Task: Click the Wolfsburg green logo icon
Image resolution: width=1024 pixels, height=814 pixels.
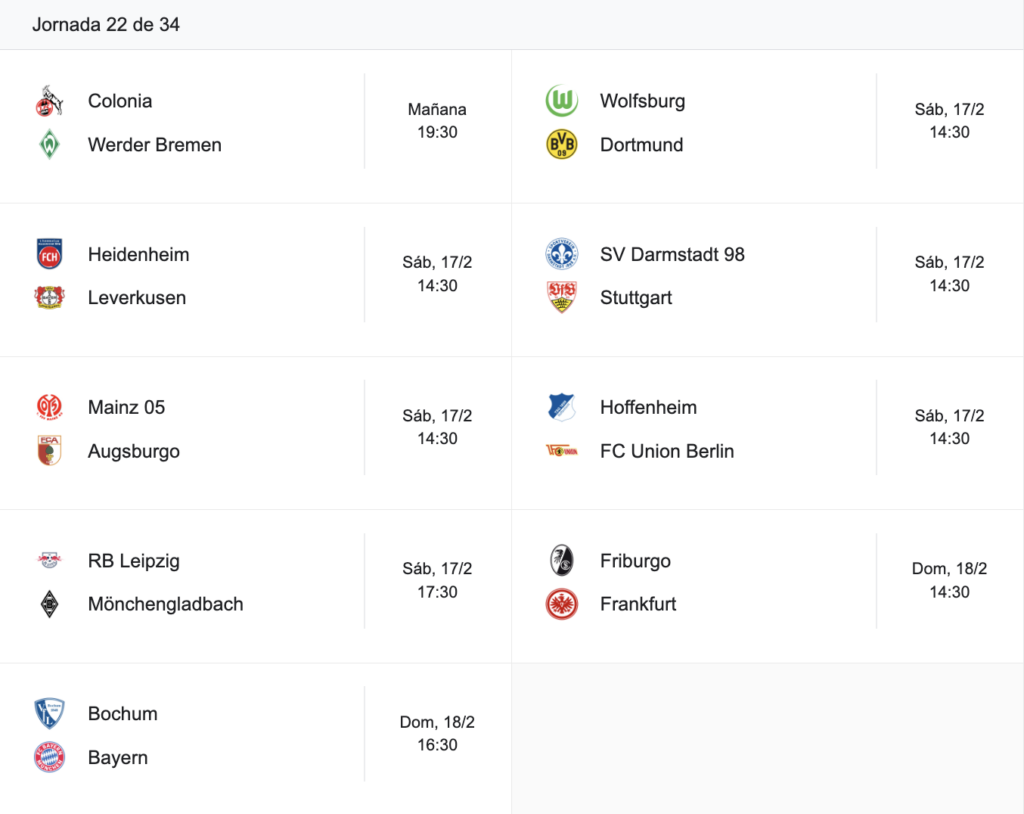Action: (561, 101)
